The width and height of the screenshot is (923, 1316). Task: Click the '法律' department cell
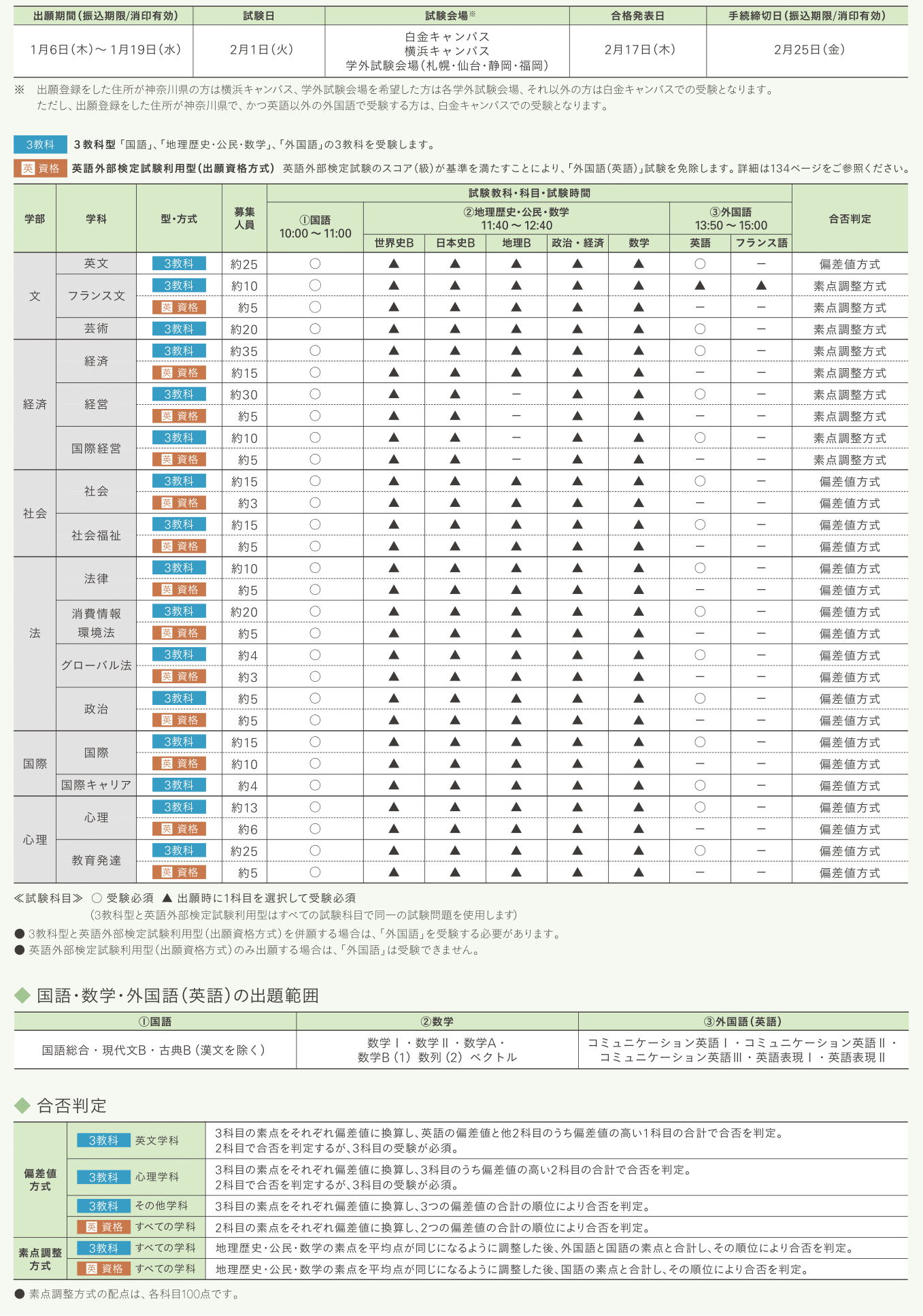(x=96, y=579)
